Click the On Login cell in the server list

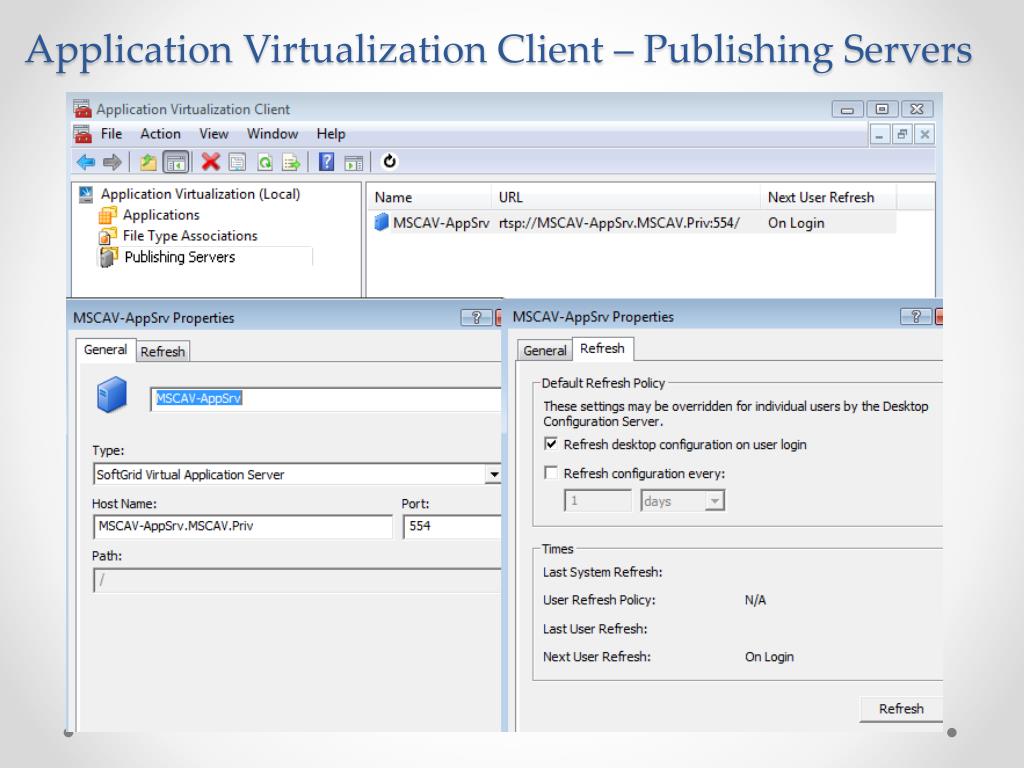click(796, 223)
